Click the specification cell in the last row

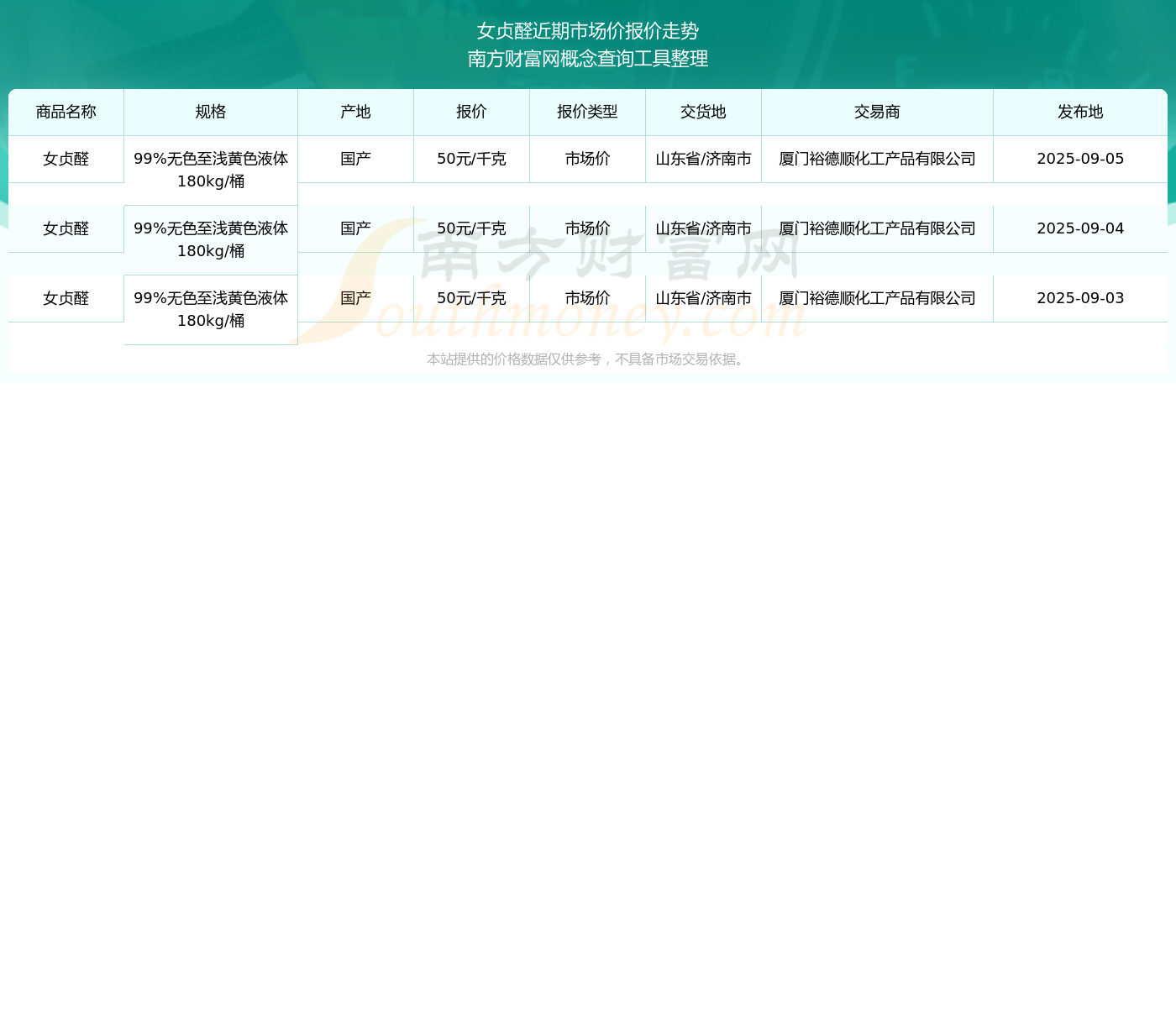click(211, 309)
